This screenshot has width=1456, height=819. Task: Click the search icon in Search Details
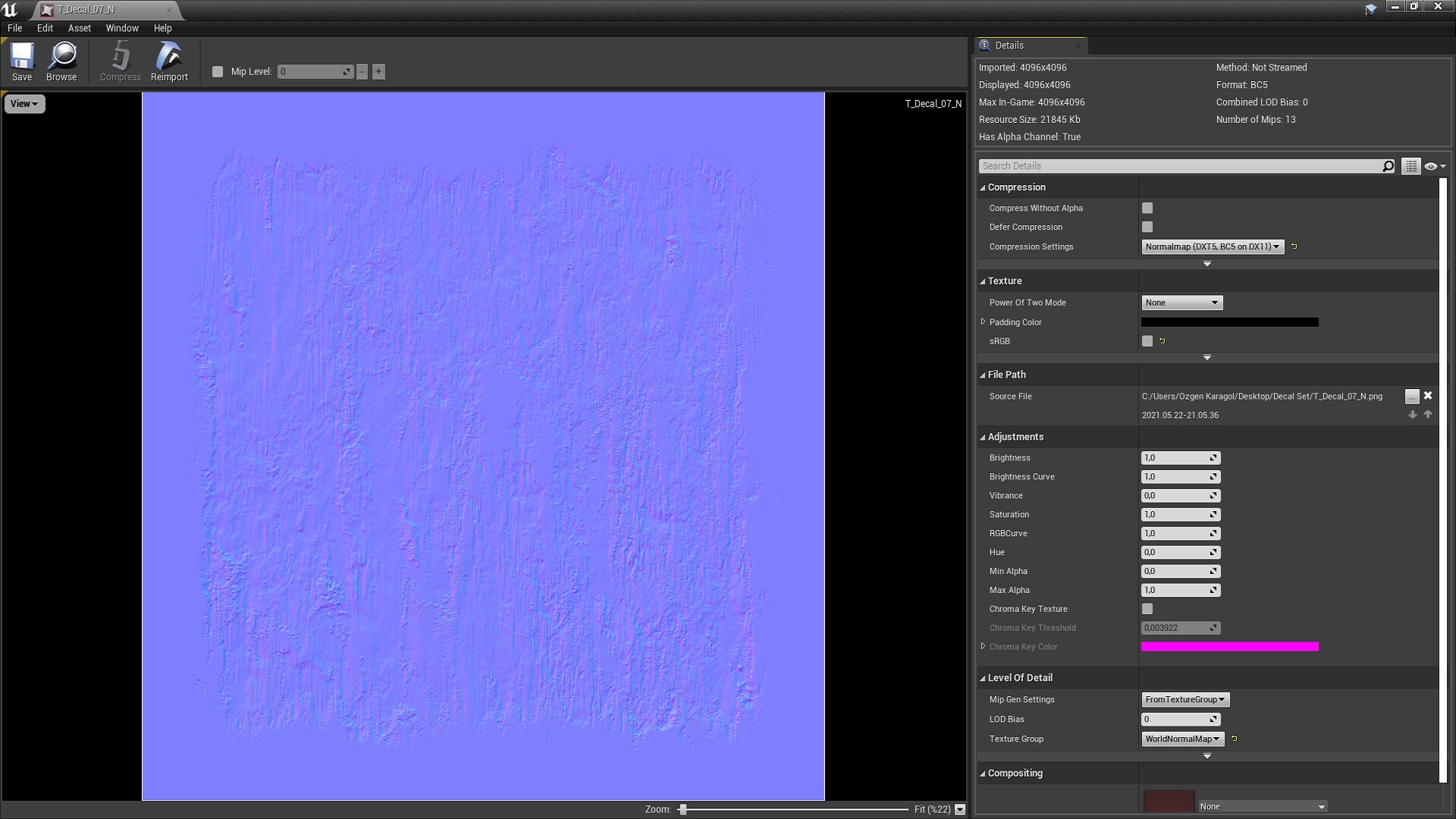(1388, 166)
